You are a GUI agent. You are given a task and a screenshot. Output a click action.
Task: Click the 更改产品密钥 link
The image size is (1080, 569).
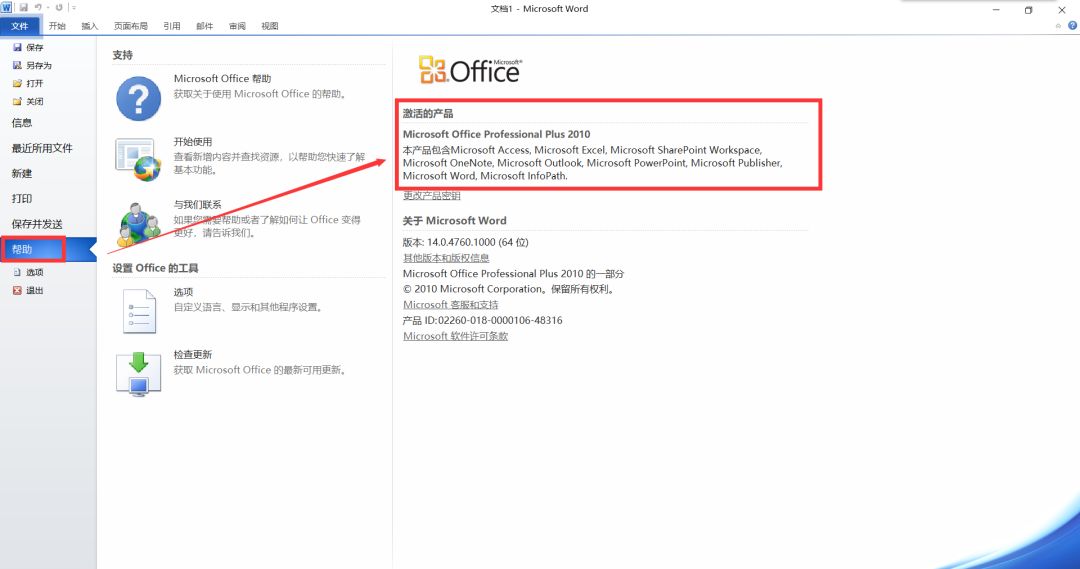432,196
